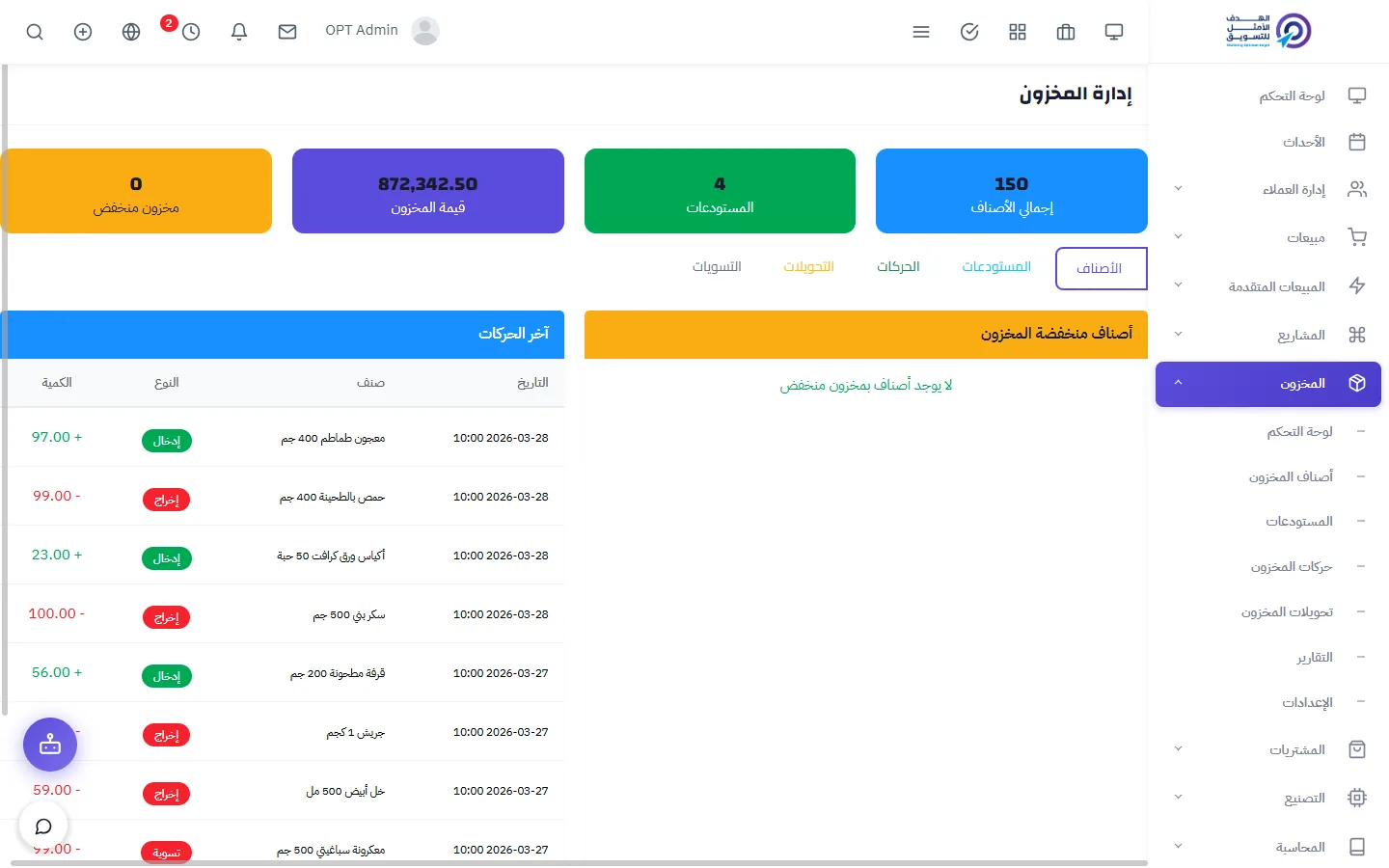Click the معجون طماطم 400 جم row
The image size is (1389, 868).
tap(285, 438)
